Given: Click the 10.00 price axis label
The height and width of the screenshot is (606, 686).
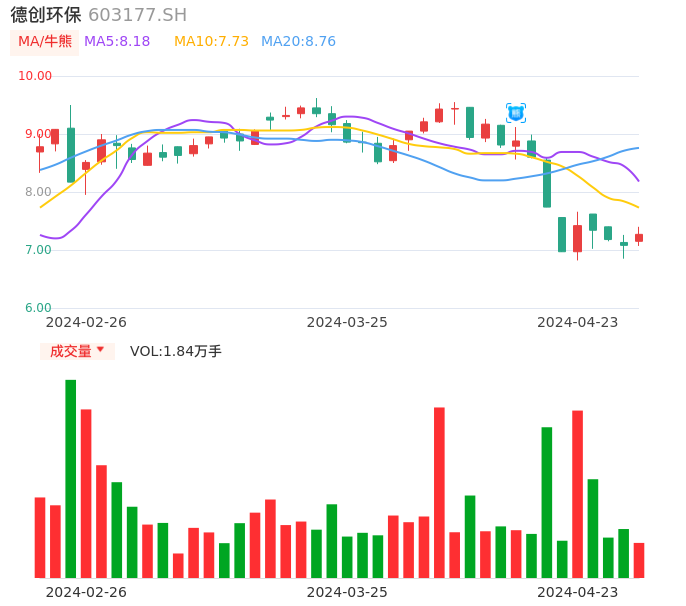Looking at the screenshot, I should coord(35,76).
